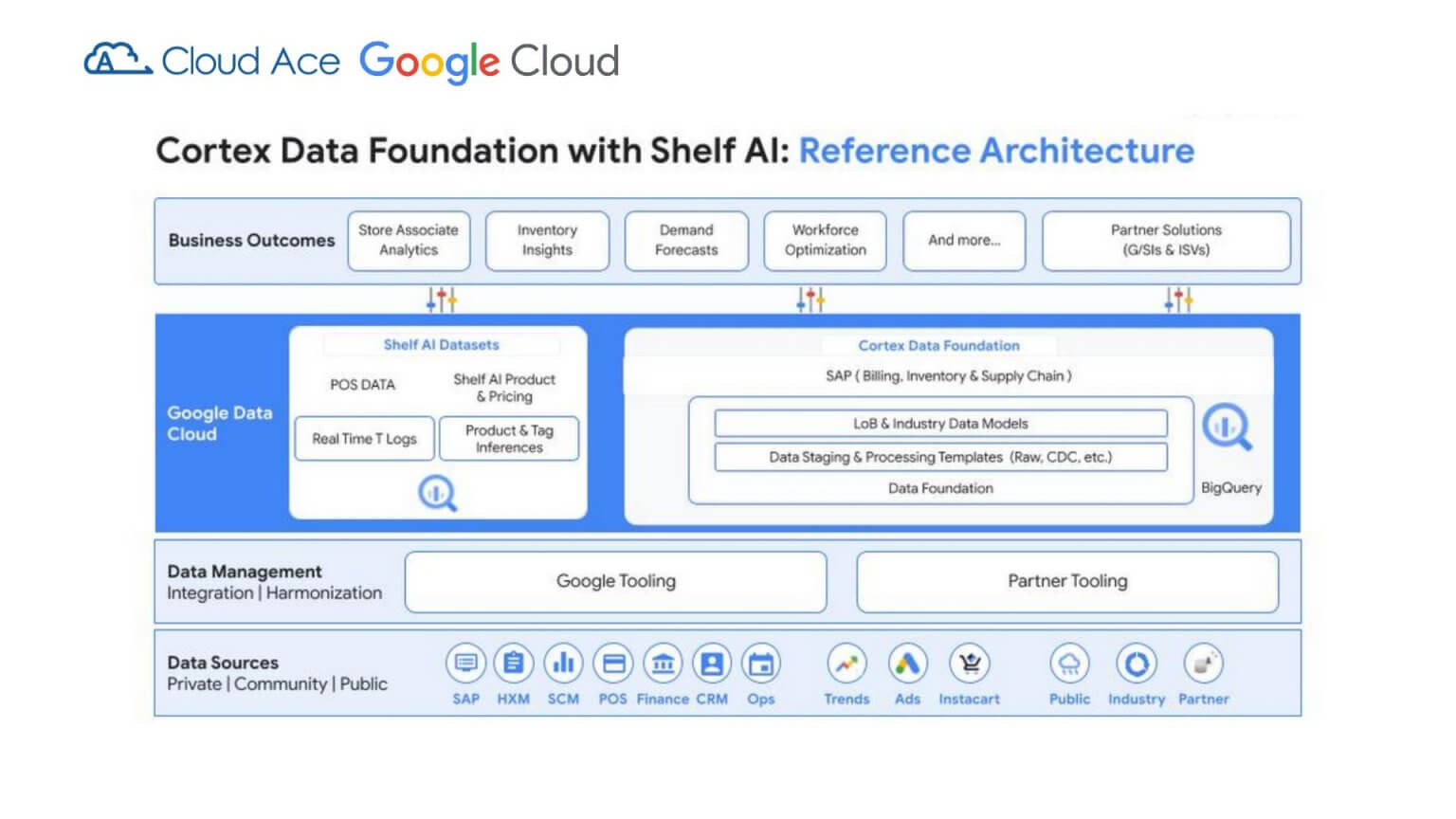Click the Cloud Ace logo
This screenshot has width=1456, height=819.
(x=210, y=60)
